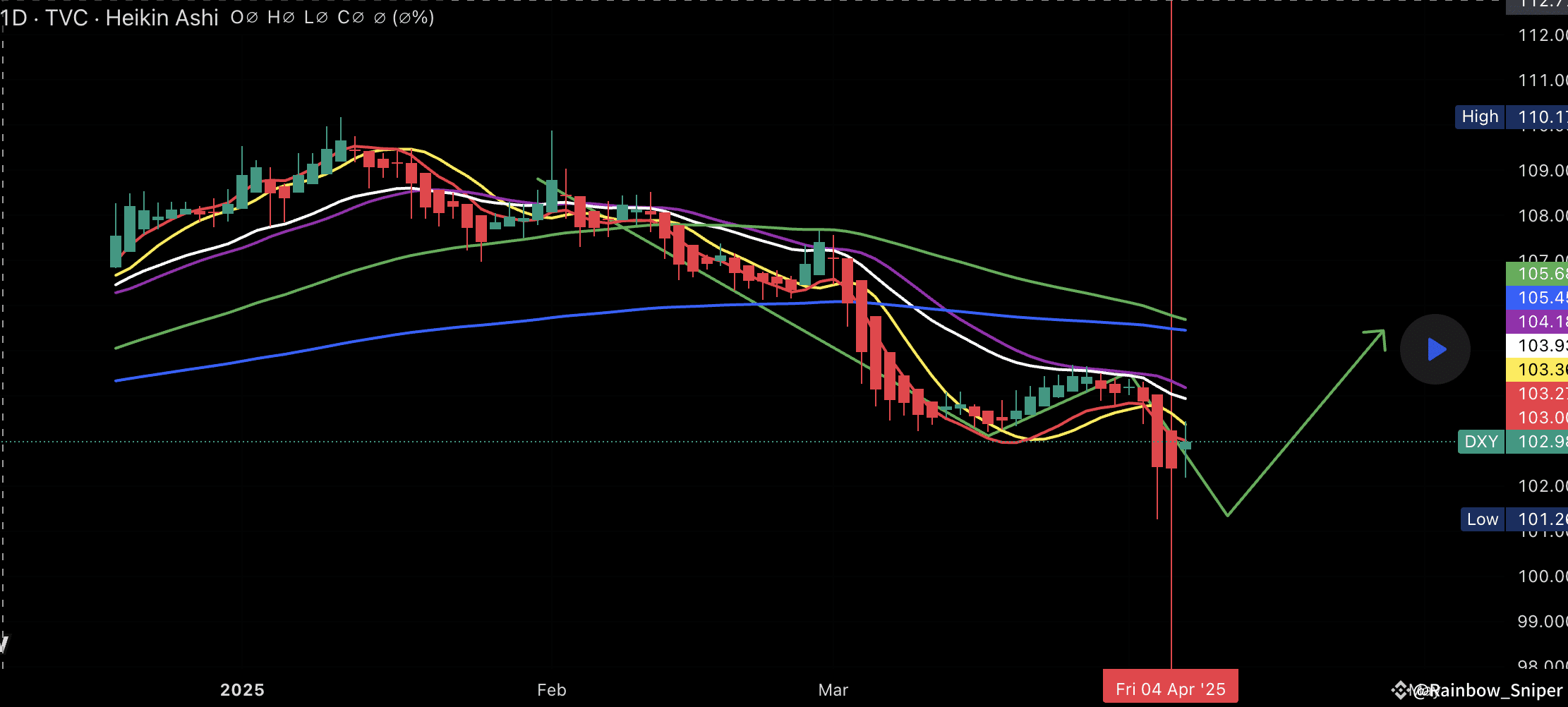Click the red 103.0 price tag
1568x707 pixels.
tap(1537, 418)
